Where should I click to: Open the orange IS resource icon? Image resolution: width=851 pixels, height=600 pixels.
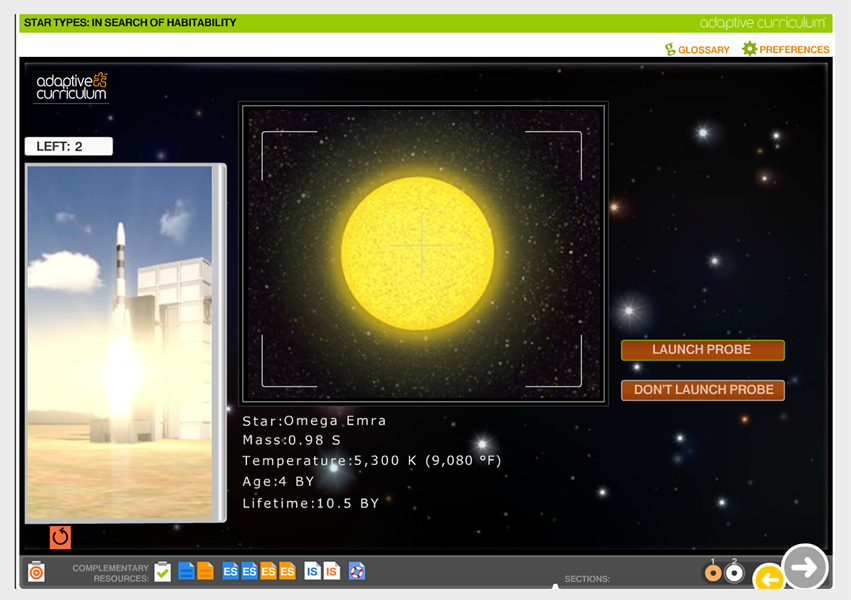pos(331,572)
